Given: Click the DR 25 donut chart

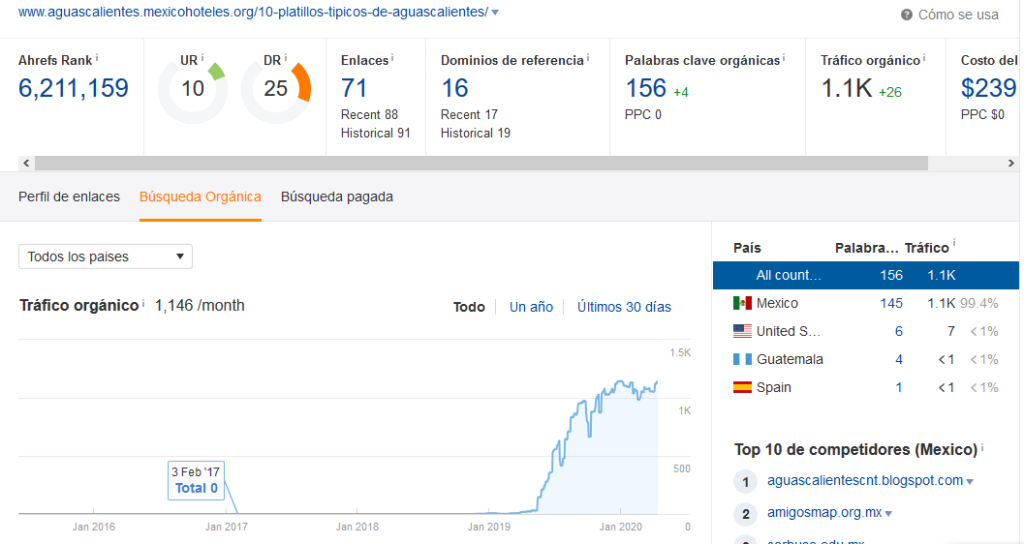Looking at the screenshot, I should pyautogui.click(x=276, y=89).
